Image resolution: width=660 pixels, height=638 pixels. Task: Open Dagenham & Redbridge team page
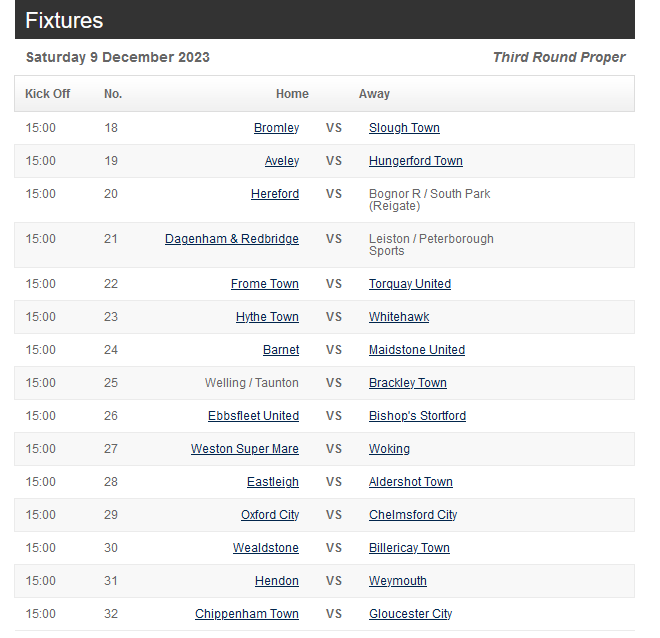click(232, 239)
